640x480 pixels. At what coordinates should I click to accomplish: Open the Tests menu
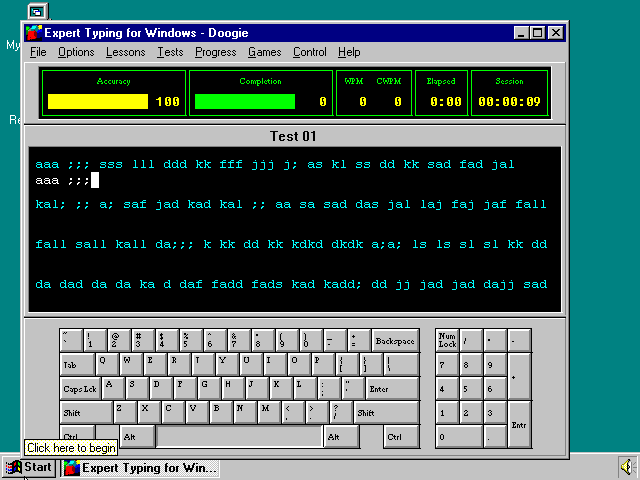pyautogui.click(x=170, y=52)
